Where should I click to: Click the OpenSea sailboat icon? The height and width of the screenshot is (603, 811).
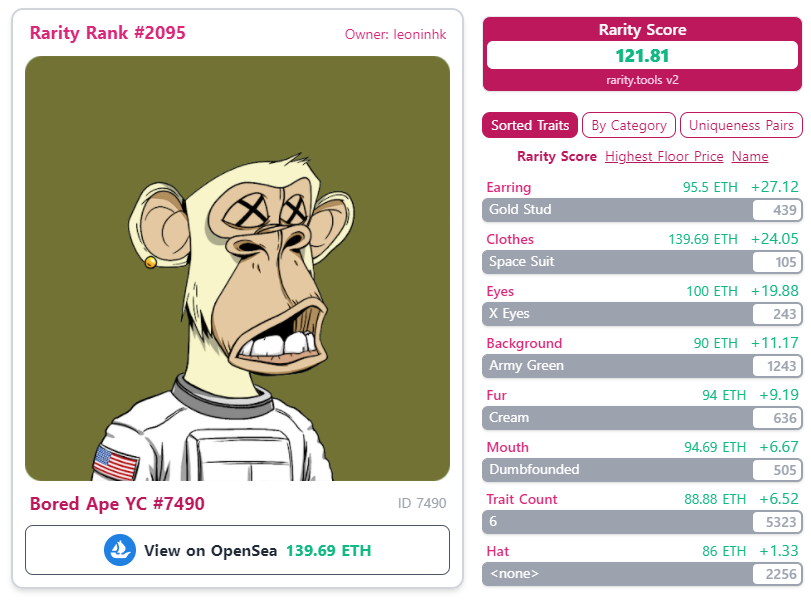pos(120,550)
